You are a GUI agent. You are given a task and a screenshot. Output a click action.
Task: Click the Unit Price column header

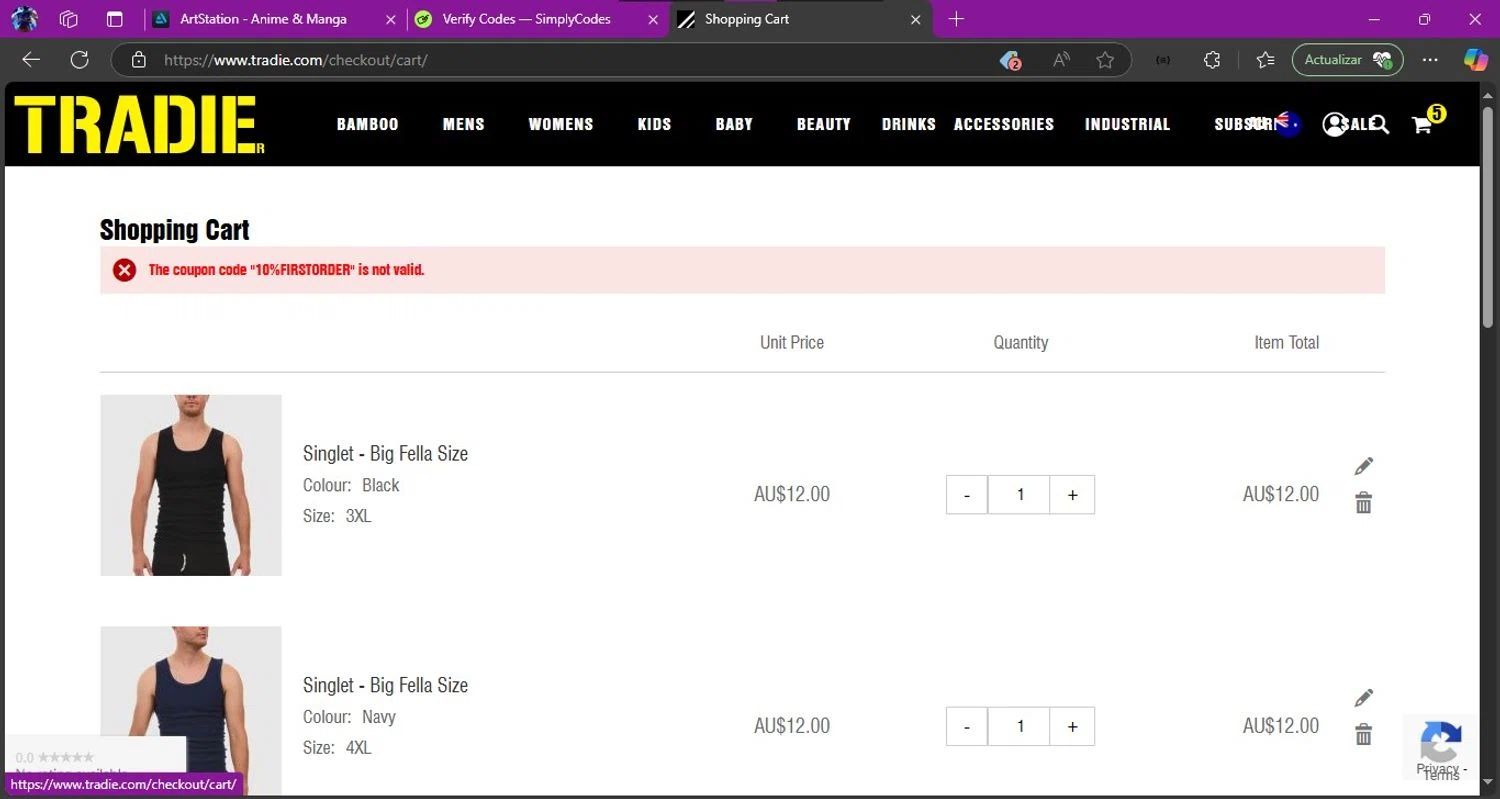pos(792,342)
